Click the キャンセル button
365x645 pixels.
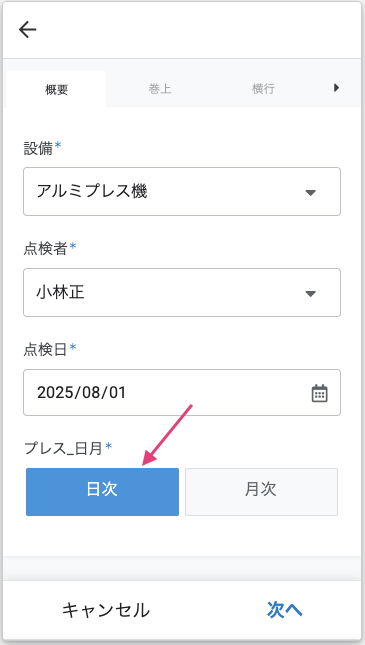(x=106, y=610)
